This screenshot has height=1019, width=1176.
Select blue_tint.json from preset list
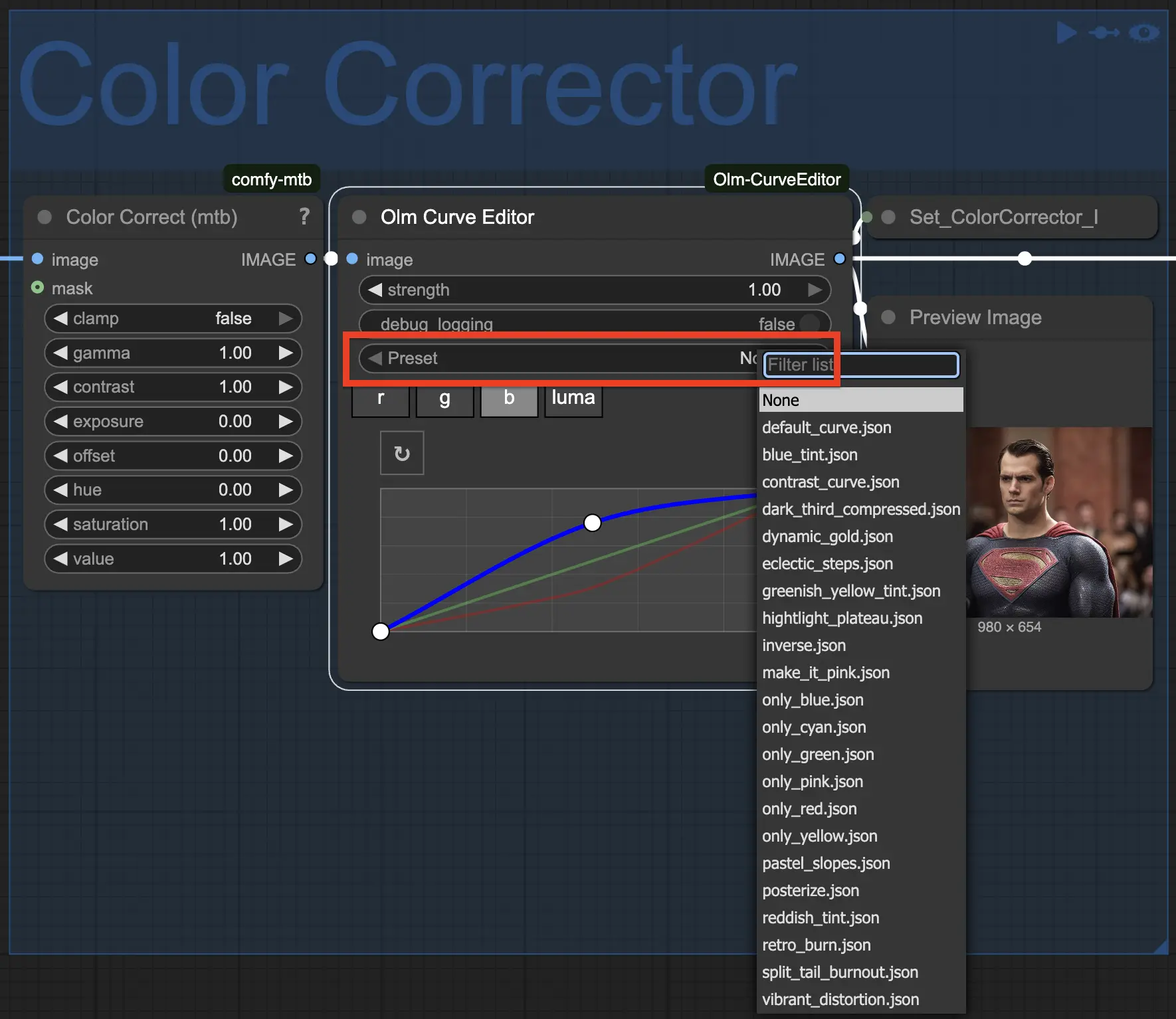point(810,455)
